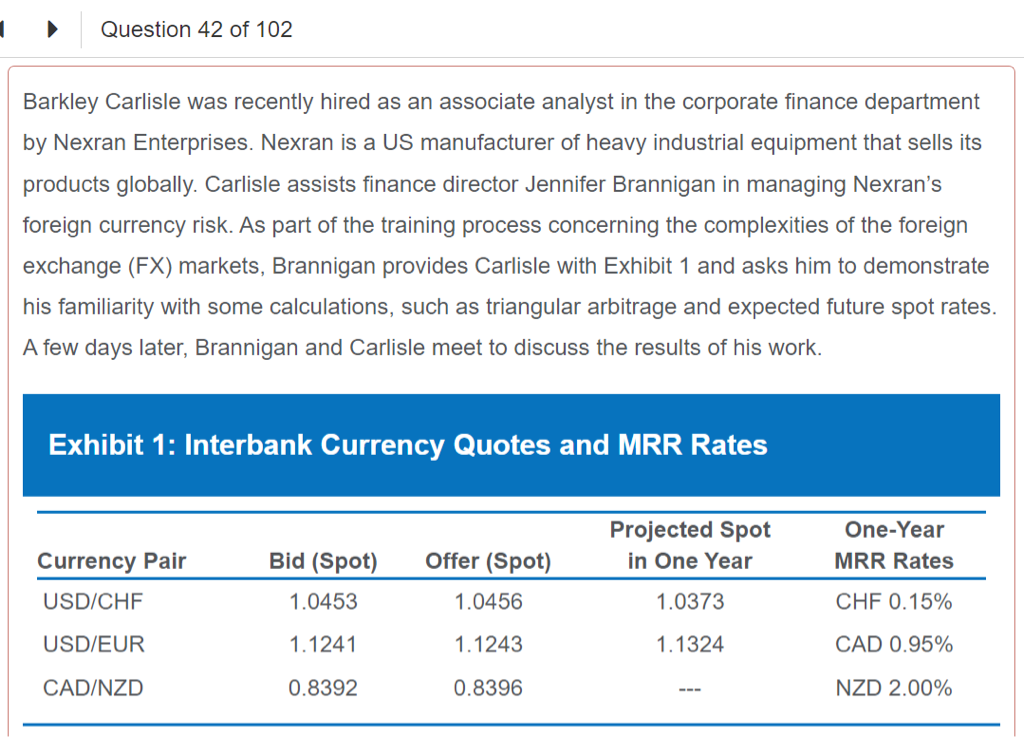The width and height of the screenshot is (1024, 737).
Task: Select the Currency Pair column header
Action: (111, 561)
